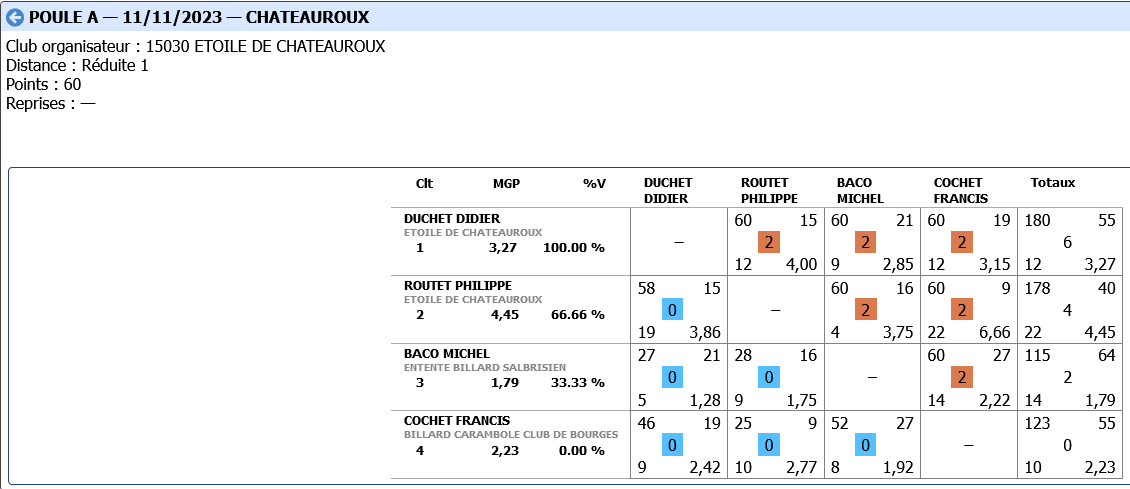Click the Points : 60 line
This screenshot has height=489, width=1130.
coord(43,84)
